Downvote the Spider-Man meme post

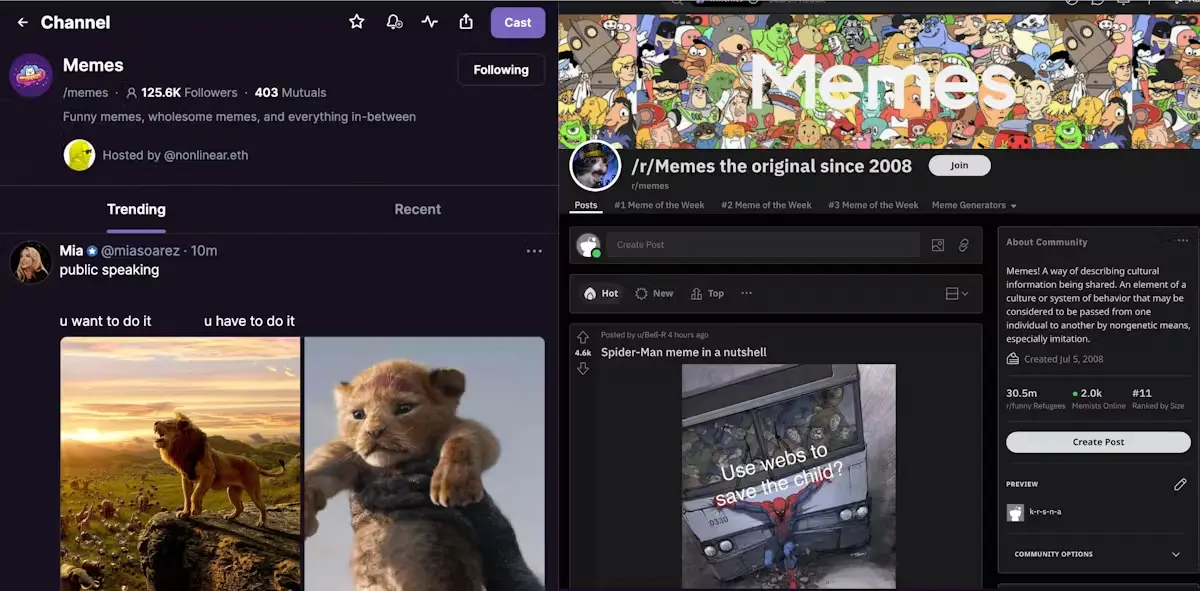point(583,369)
